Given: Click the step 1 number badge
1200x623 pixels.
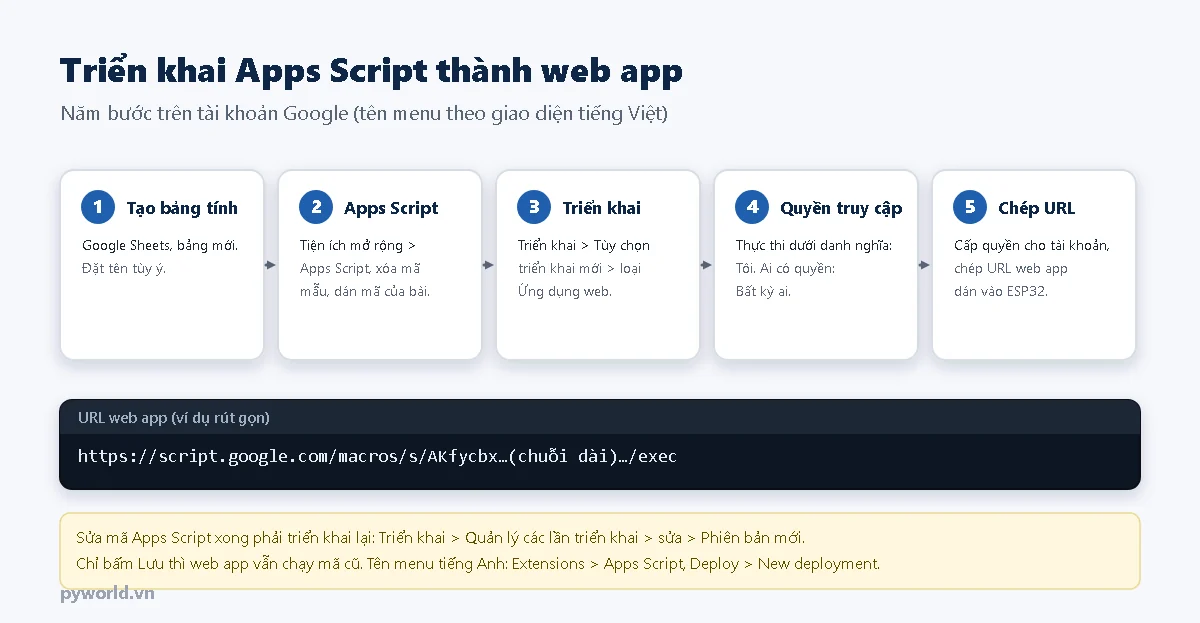Looking at the screenshot, I should tap(98, 207).
